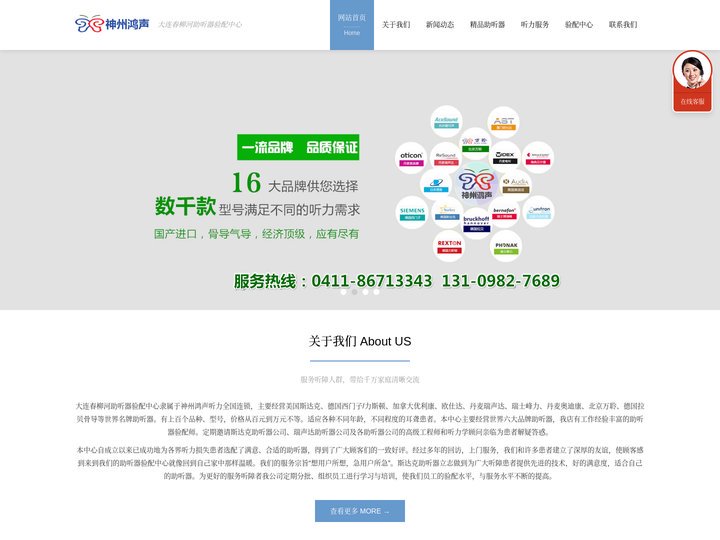Click the Unitron brand logo circle
Image resolution: width=720 pixels, height=540 pixels.
point(539,213)
